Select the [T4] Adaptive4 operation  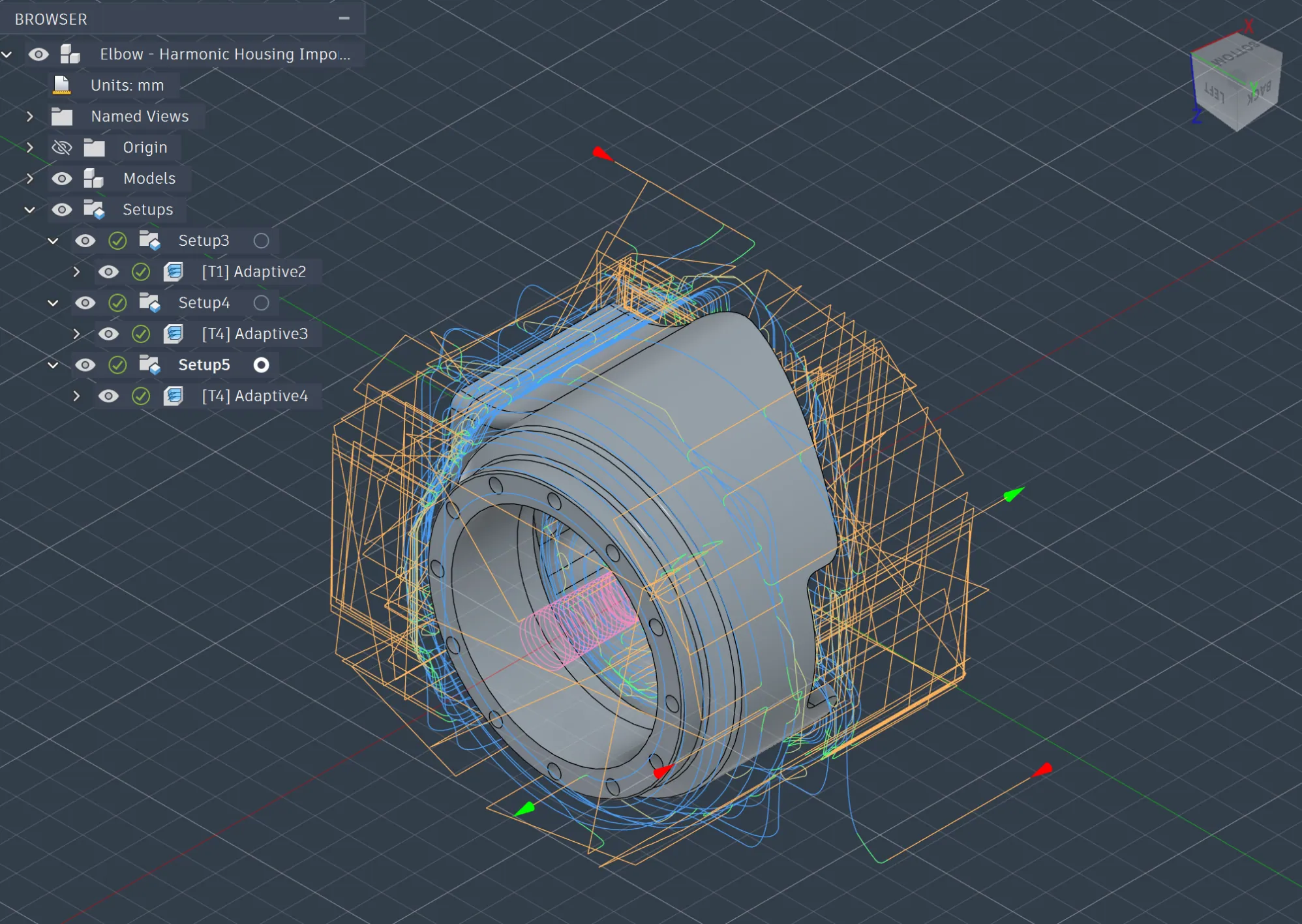(254, 396)
